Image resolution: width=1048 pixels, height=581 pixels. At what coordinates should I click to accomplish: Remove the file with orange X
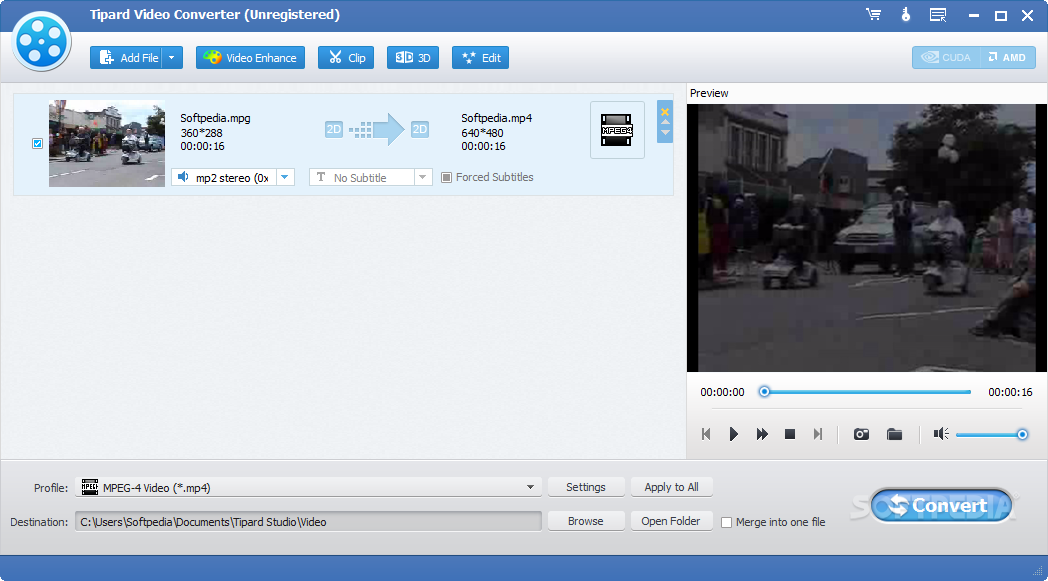(x=665, y=112)
